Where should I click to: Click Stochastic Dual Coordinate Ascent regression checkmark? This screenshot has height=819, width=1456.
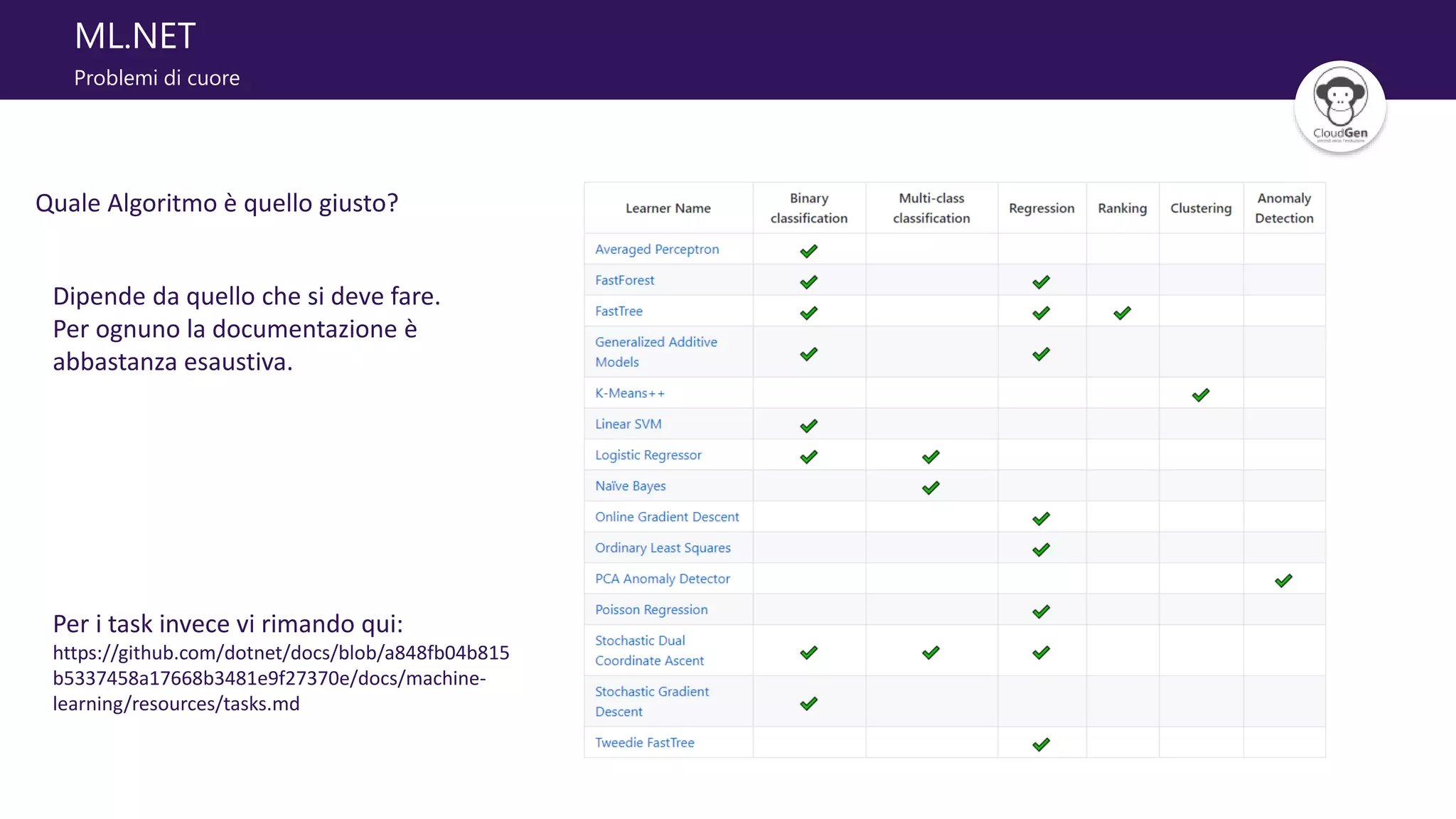point(1041,653)
